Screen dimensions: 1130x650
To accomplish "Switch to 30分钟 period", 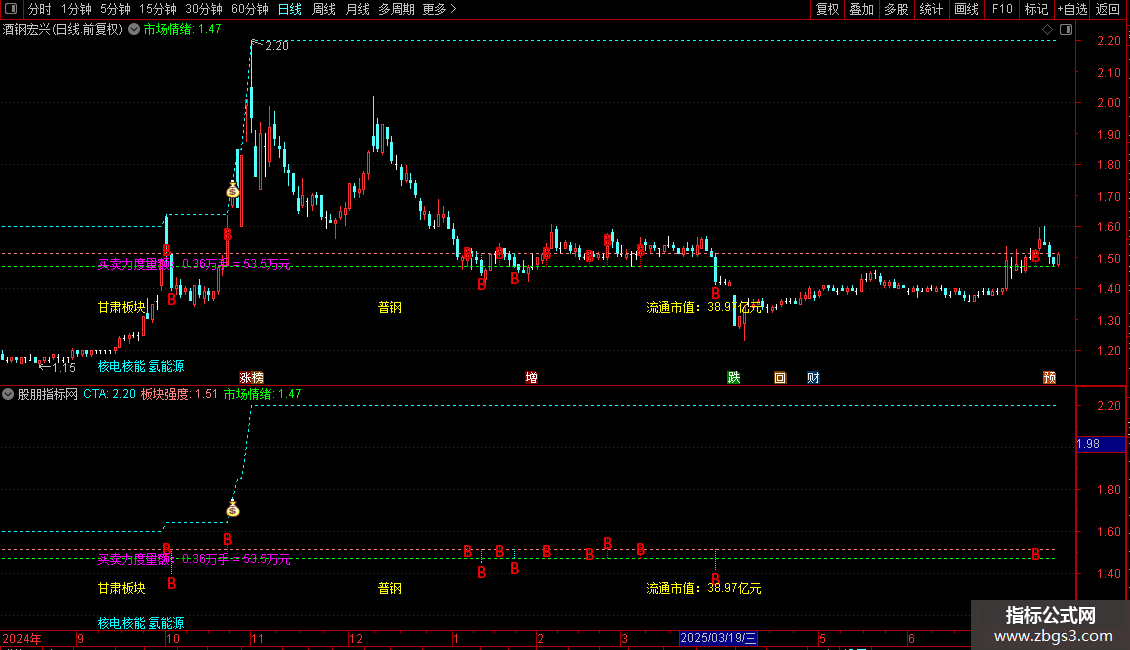I will tap(204, 9).
